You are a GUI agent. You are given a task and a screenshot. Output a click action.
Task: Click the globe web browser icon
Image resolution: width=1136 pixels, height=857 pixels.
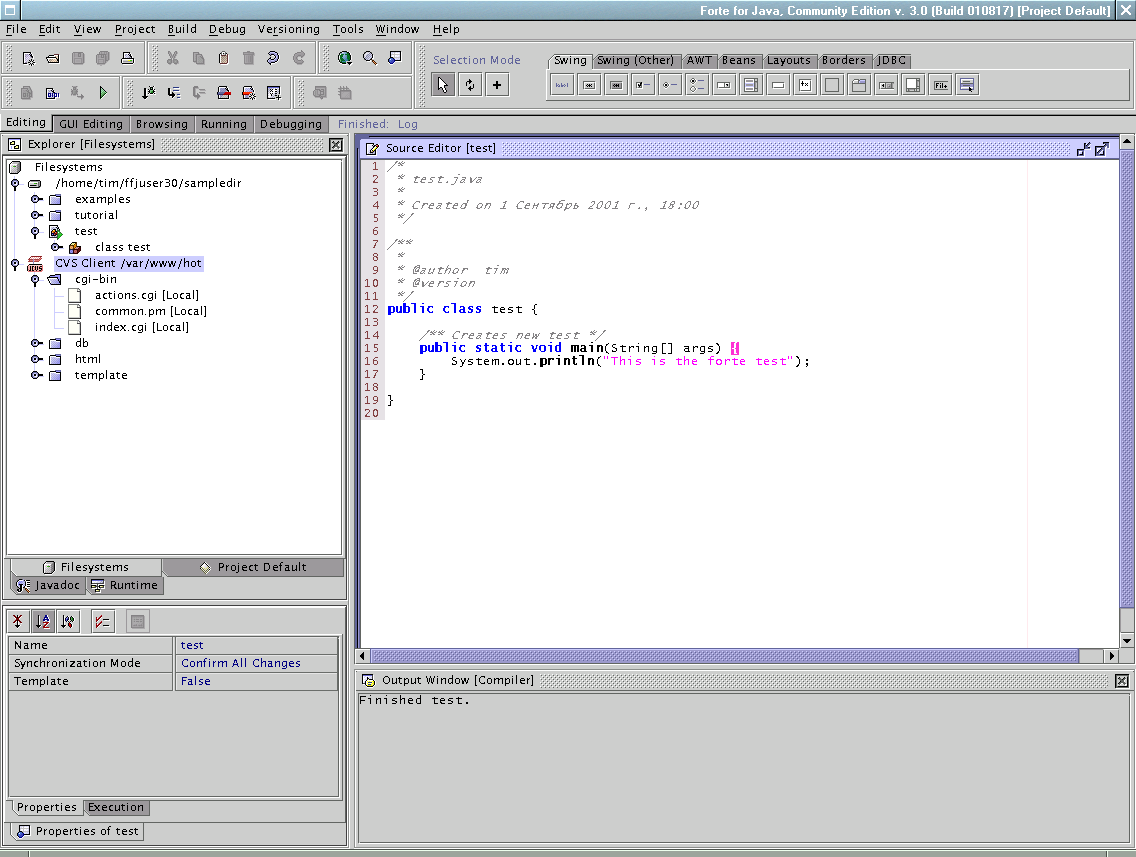coord(345,58)
